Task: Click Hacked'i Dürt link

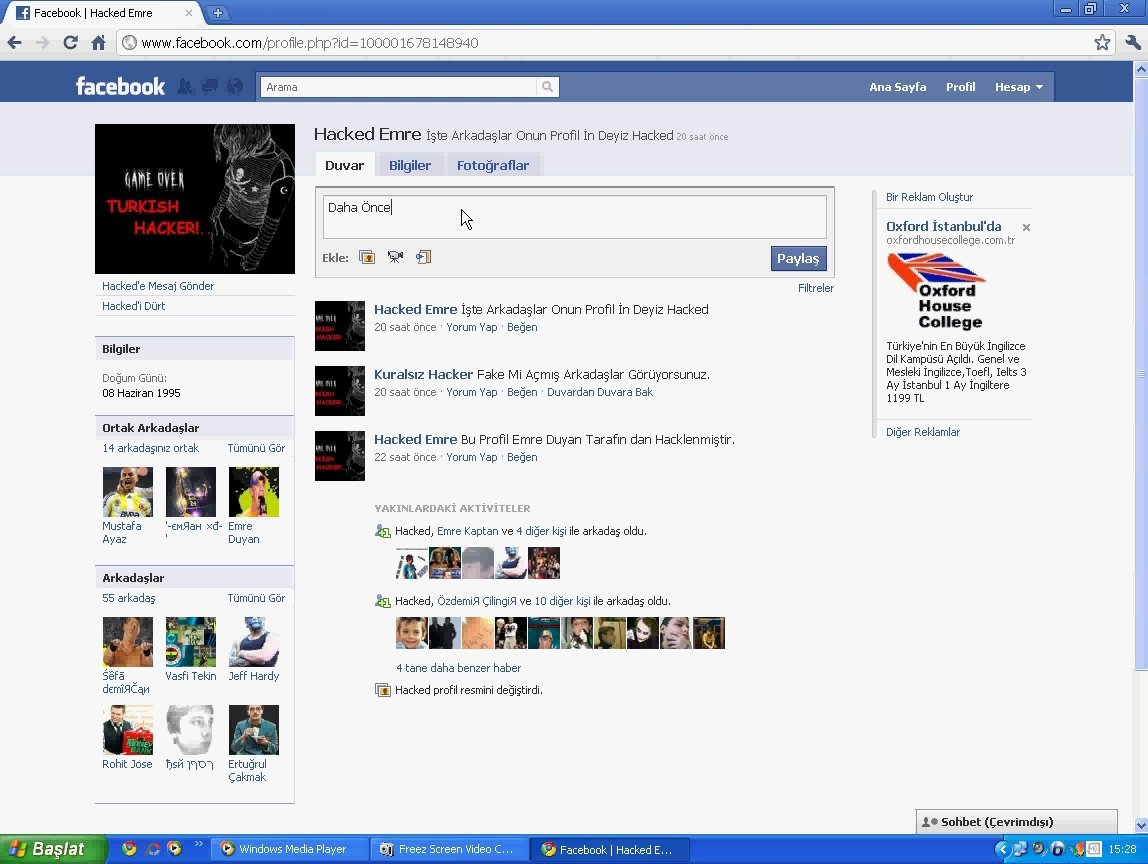Action: [x=133, y=306]
